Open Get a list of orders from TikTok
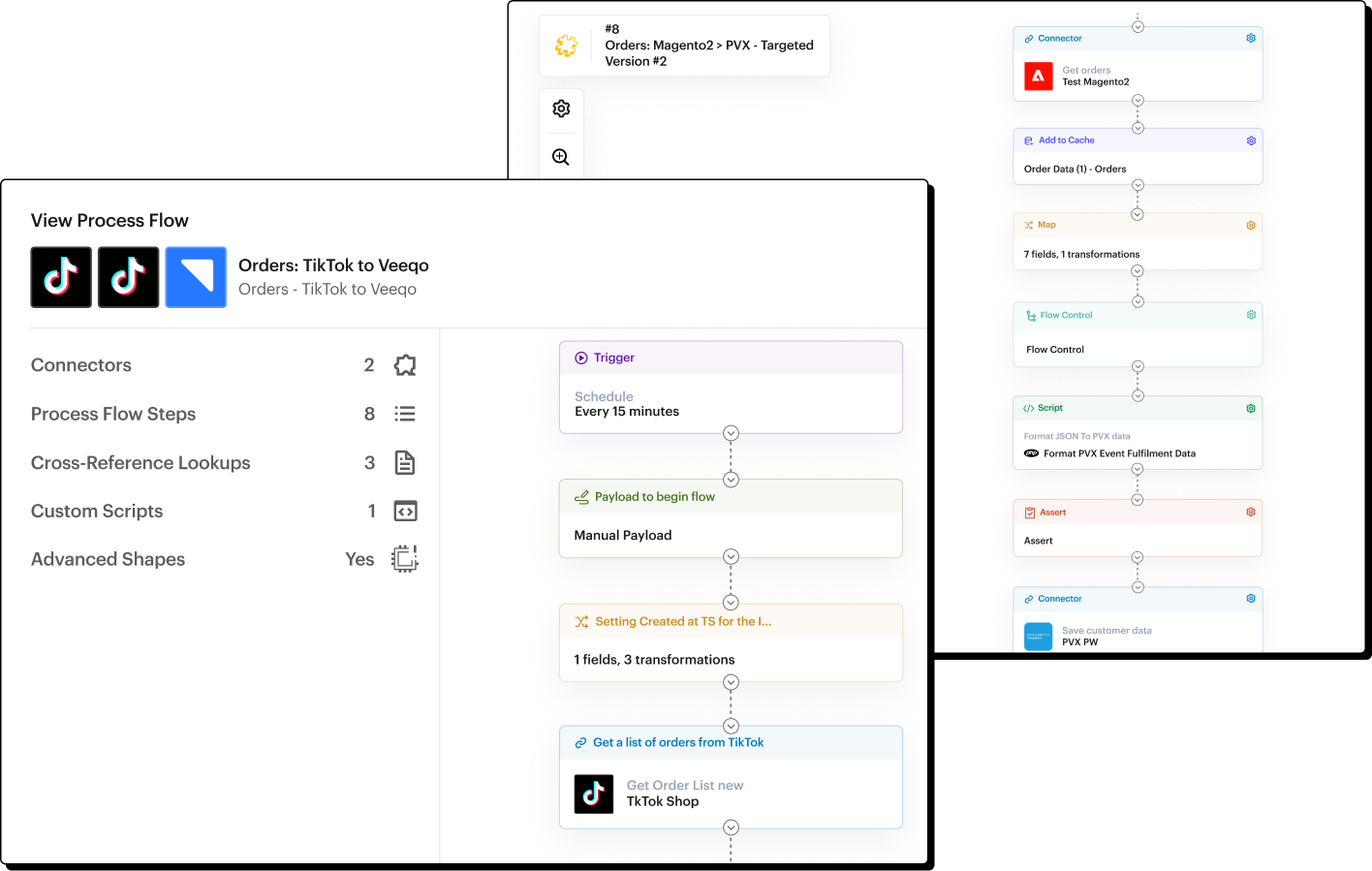This screenshot has width=1372, height=871. [x=731, y=777]
